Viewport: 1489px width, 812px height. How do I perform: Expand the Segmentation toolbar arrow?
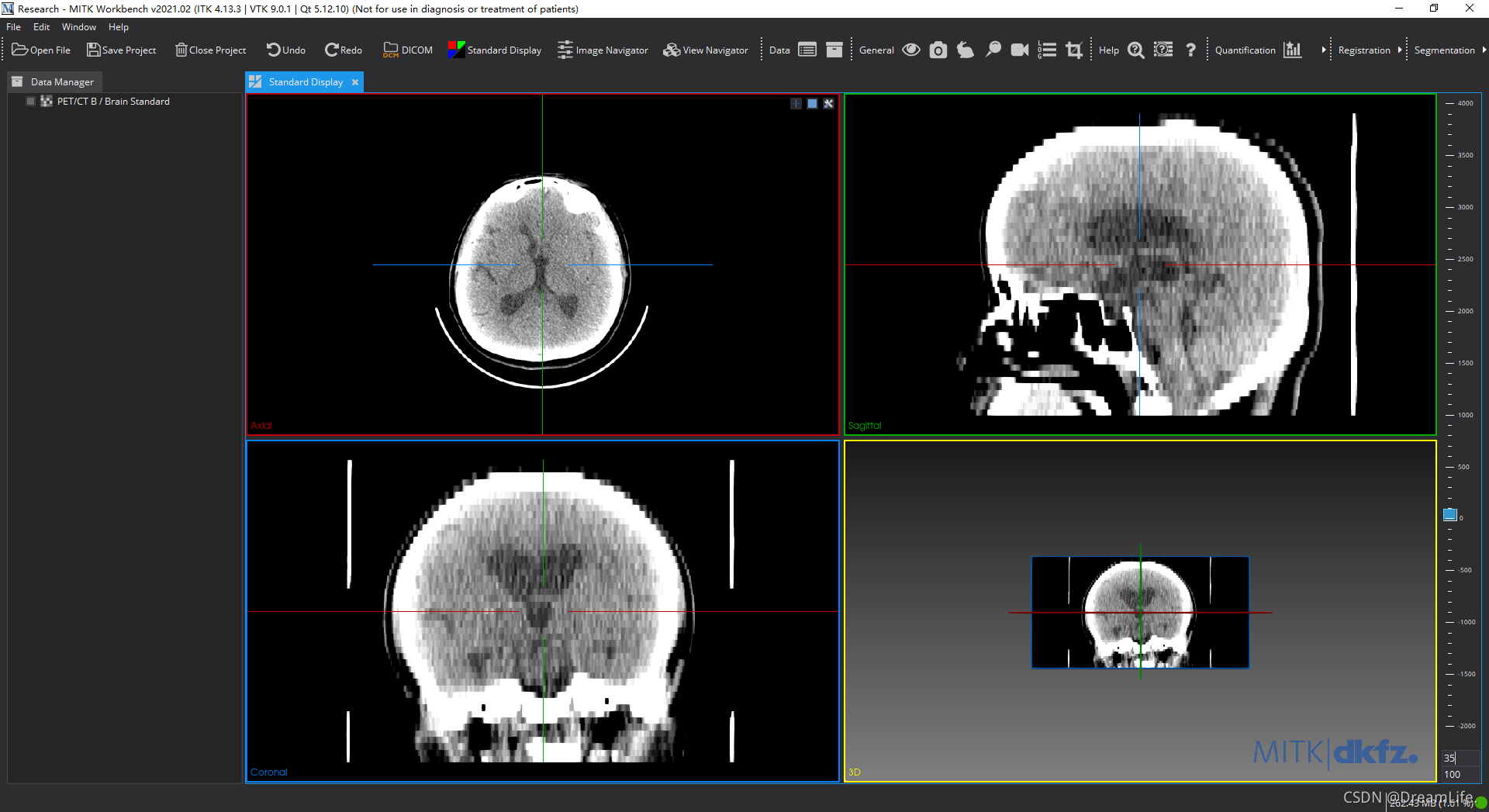click(1484, 50)
